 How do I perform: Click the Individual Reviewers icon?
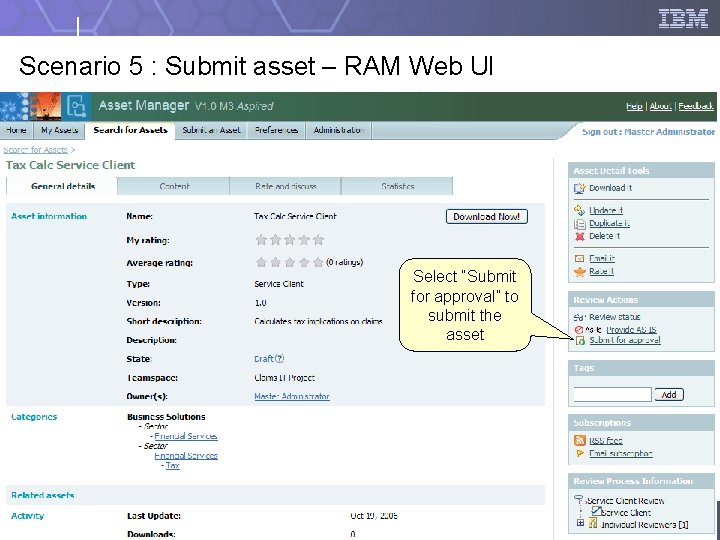(x=594, y=523)
